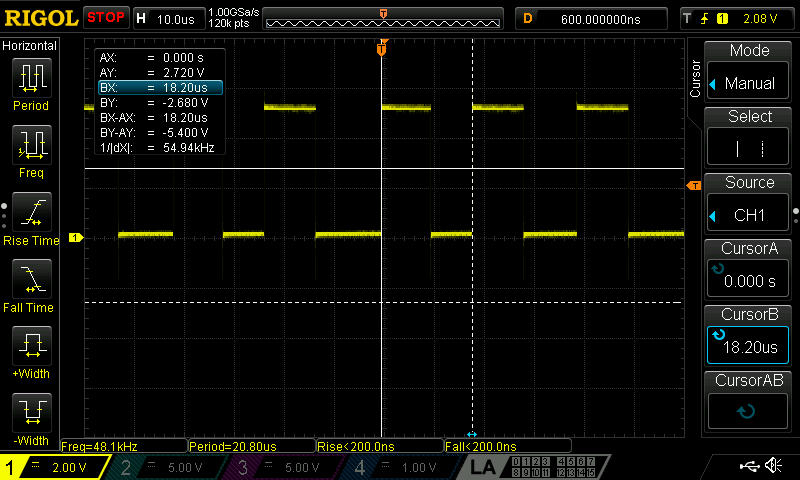Select the CursorA 0.000 s button
800x480 pixels.
tap(747, 270)
